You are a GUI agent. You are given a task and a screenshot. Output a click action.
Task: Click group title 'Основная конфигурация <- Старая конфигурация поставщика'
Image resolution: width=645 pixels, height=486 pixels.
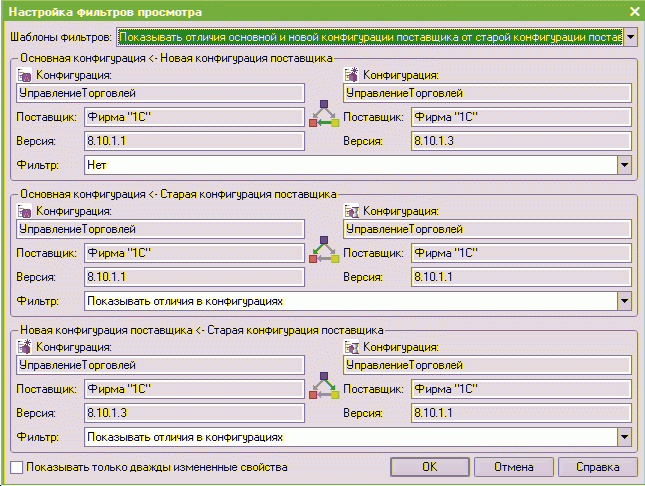(179, 194)
